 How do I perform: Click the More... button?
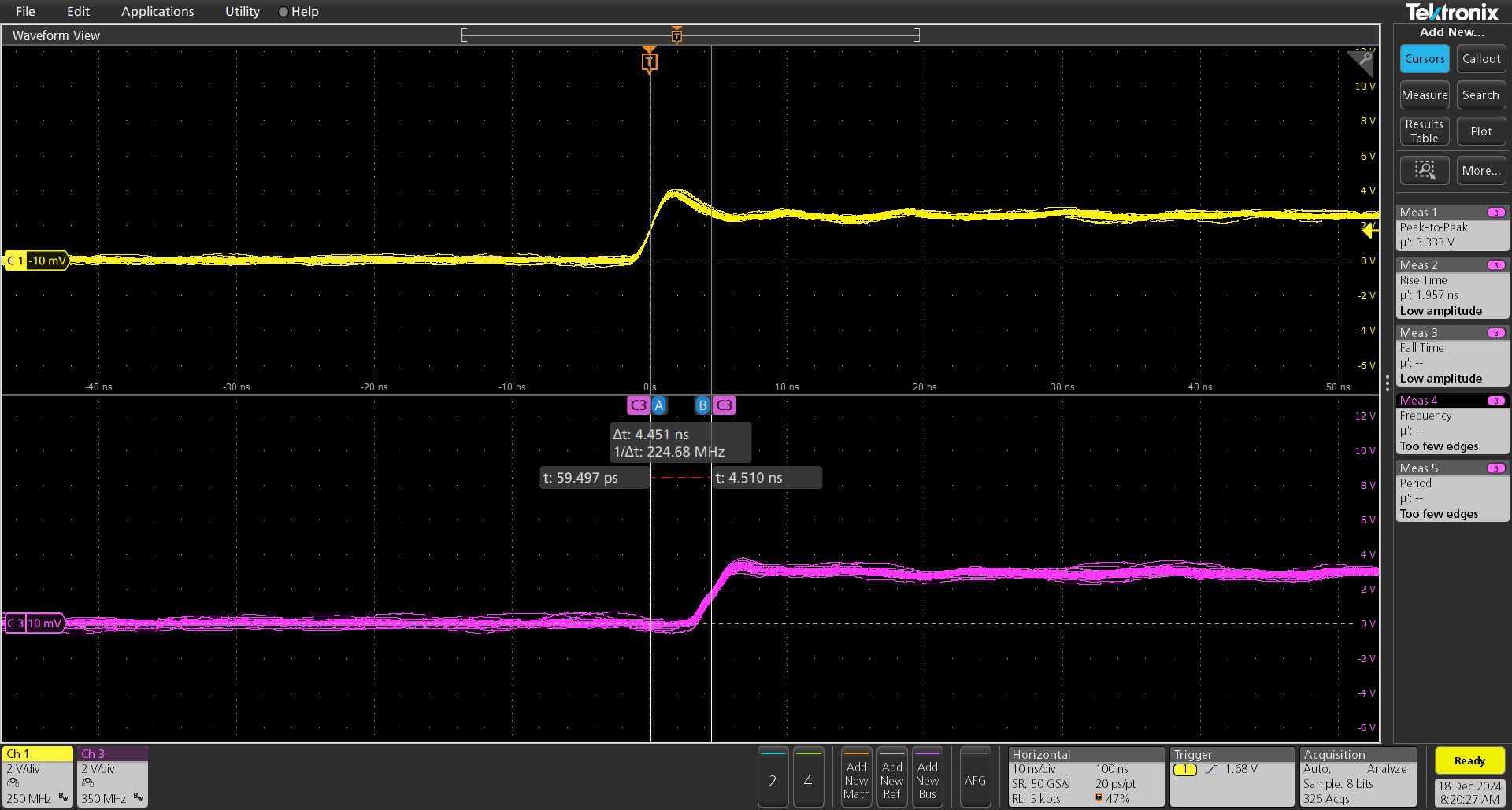click(x=1480, y=170)
